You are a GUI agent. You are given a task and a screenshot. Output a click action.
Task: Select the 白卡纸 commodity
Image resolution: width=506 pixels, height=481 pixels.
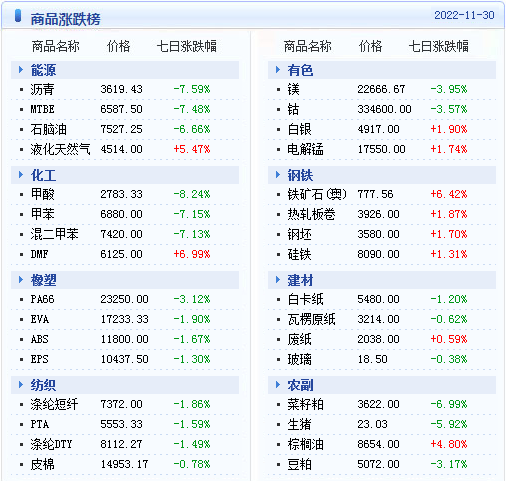tap(306, 299)
